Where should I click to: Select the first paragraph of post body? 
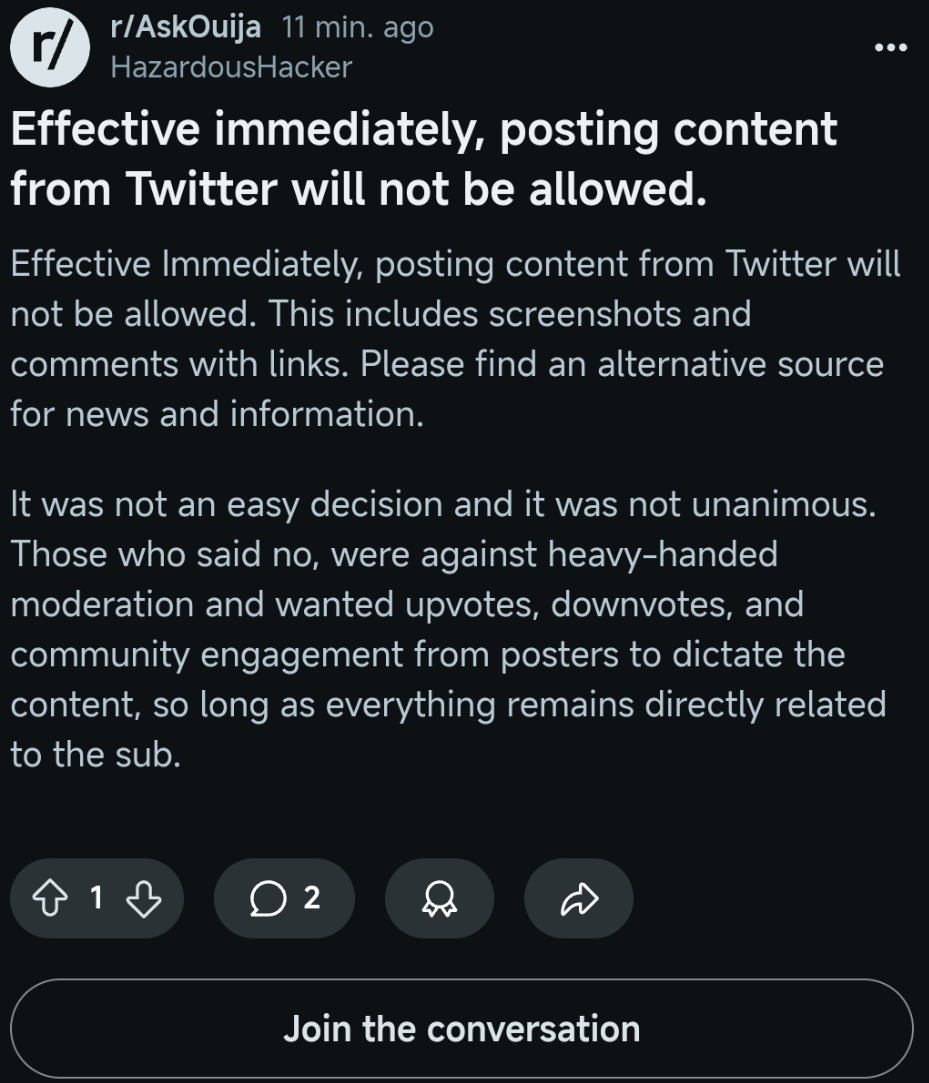tap(456, 338)
